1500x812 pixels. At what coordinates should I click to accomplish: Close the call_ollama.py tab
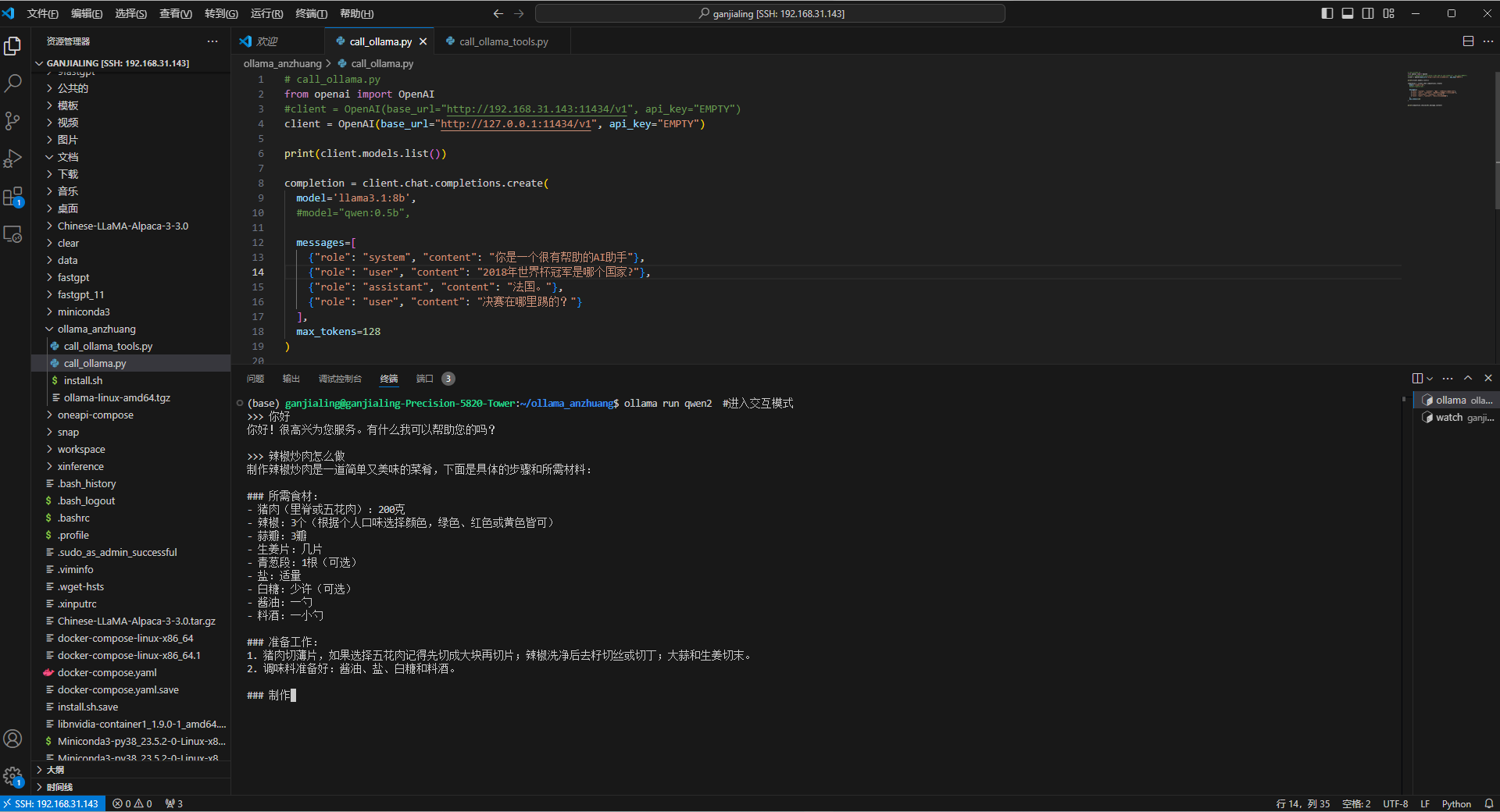[x=423, y=41]
